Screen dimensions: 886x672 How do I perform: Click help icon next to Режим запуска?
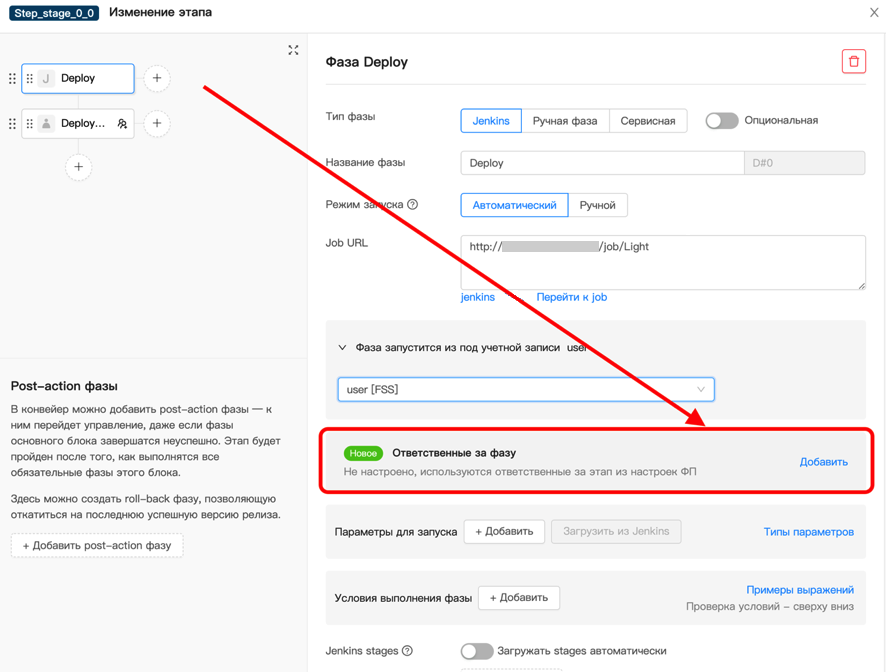coord(412,205)
